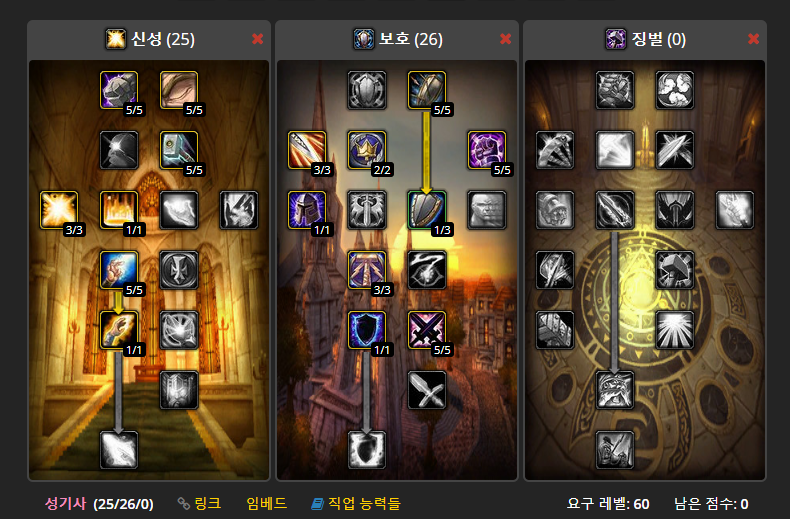
Task: Click the blue shield Blessing of Sanctuary 1/1
Action: coord(367,330)
